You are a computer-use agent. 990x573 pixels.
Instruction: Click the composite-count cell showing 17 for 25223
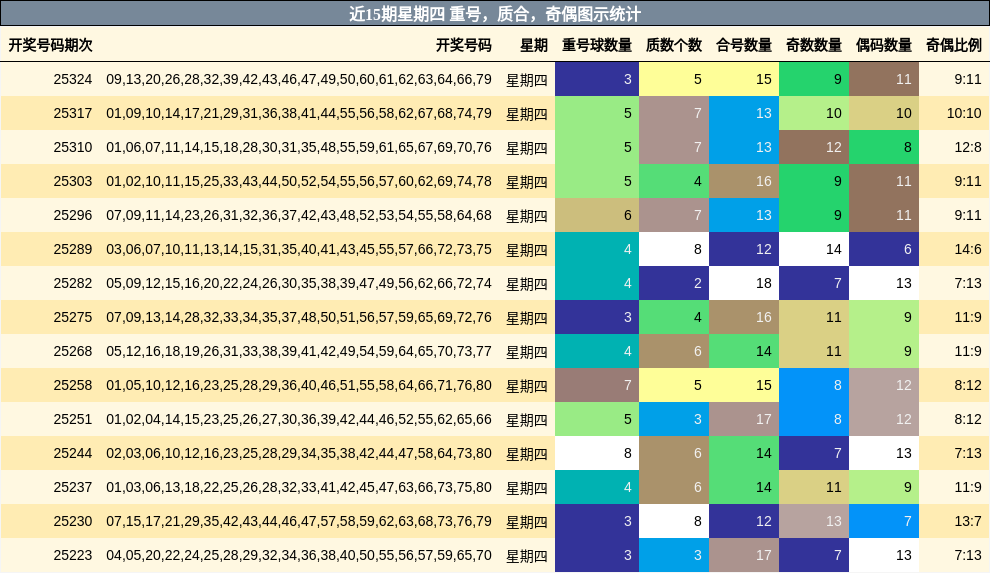(x=744, y=555)
